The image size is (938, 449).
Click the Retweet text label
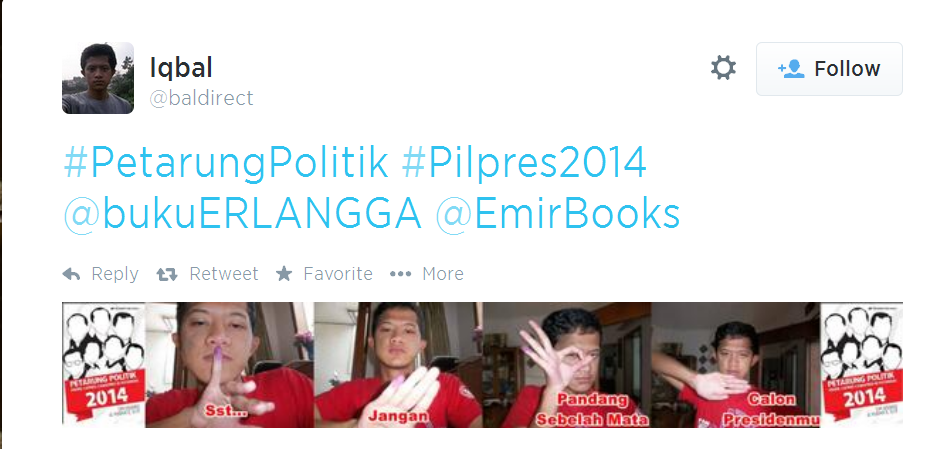tap(224, 274)
